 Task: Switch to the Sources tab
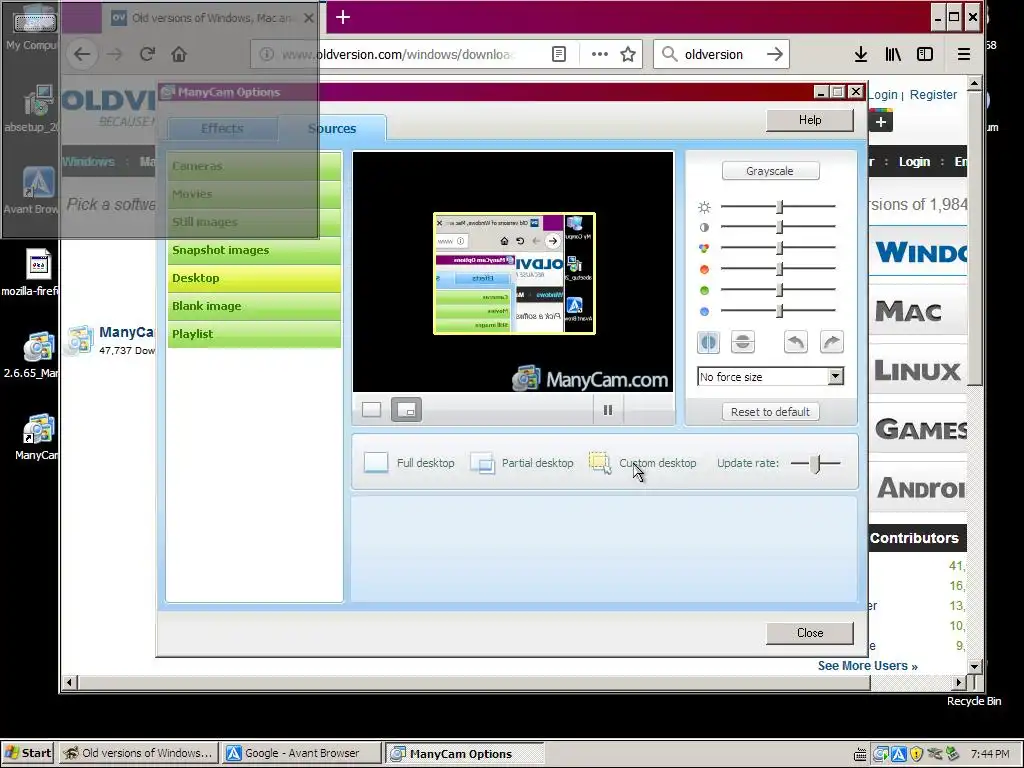point(332,129)
